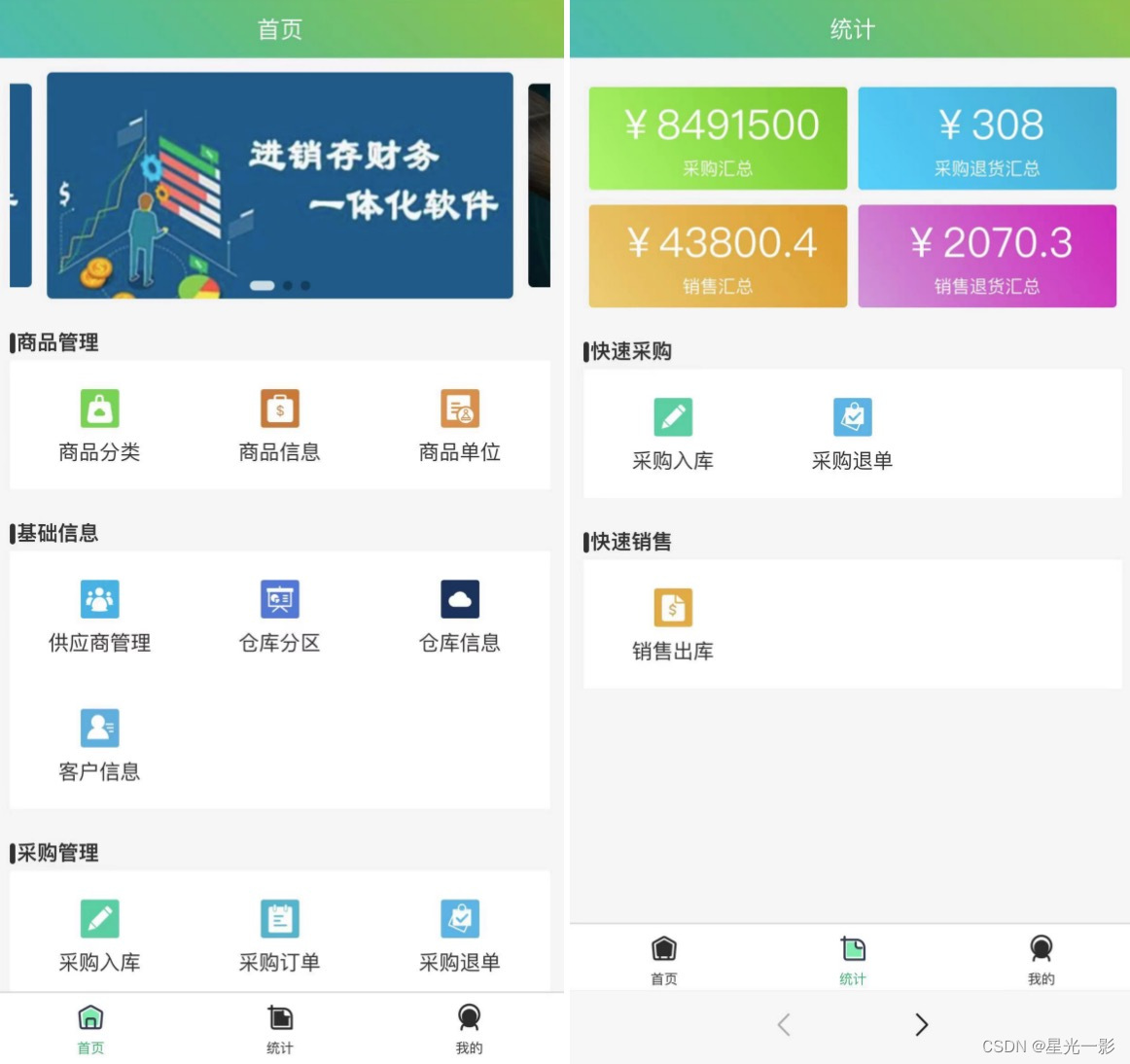
Task: Tap the 供应商管理 label text
Action: (99, 643)
